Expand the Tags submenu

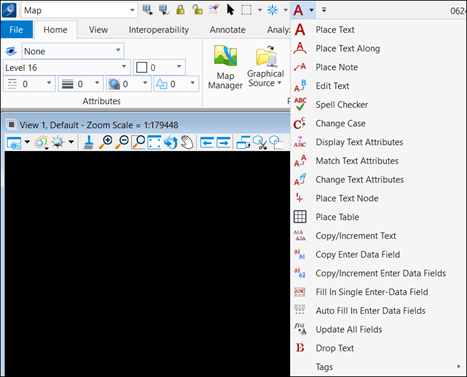point(378,367)
